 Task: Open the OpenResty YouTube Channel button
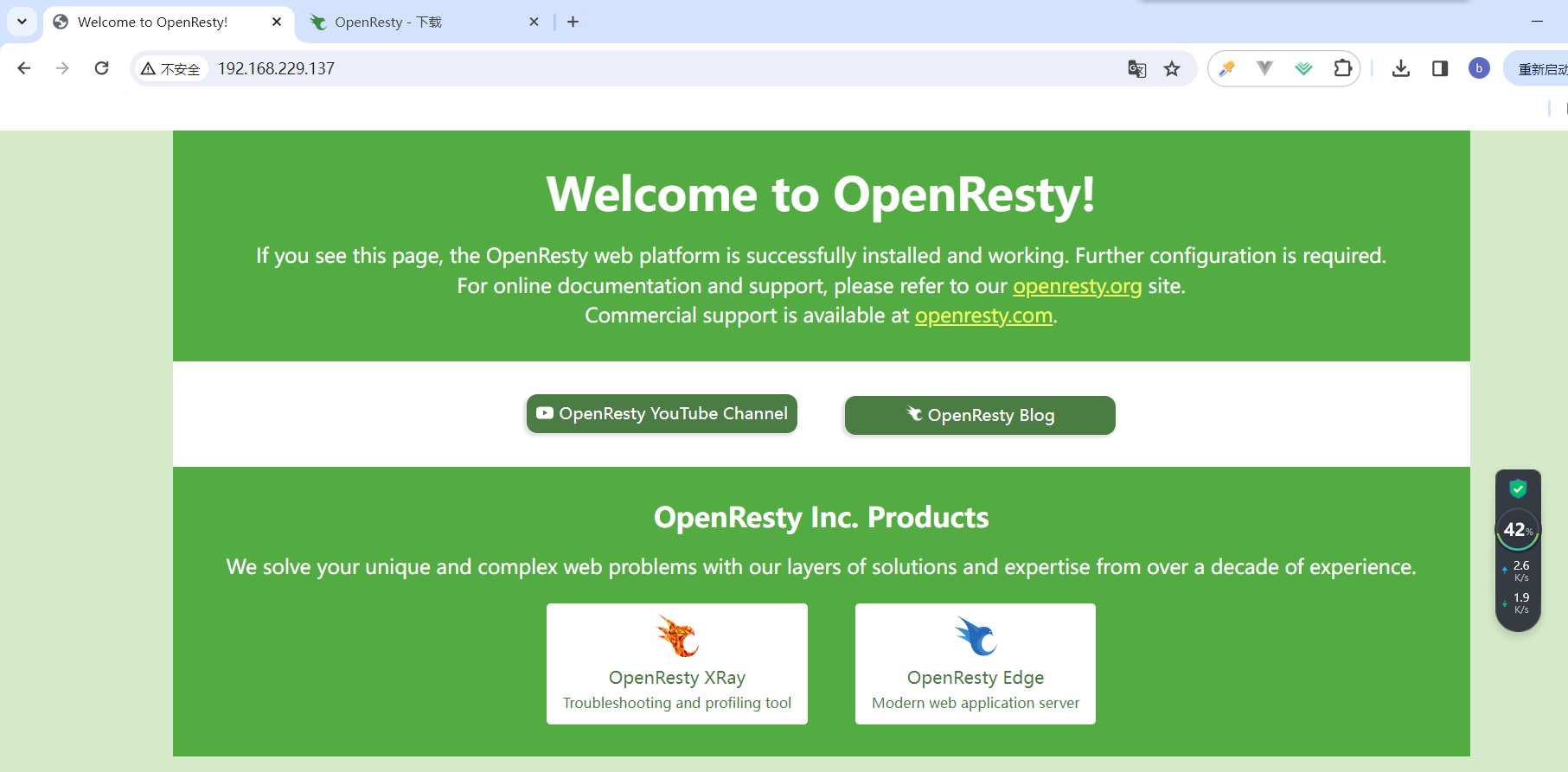pos(662,414)
